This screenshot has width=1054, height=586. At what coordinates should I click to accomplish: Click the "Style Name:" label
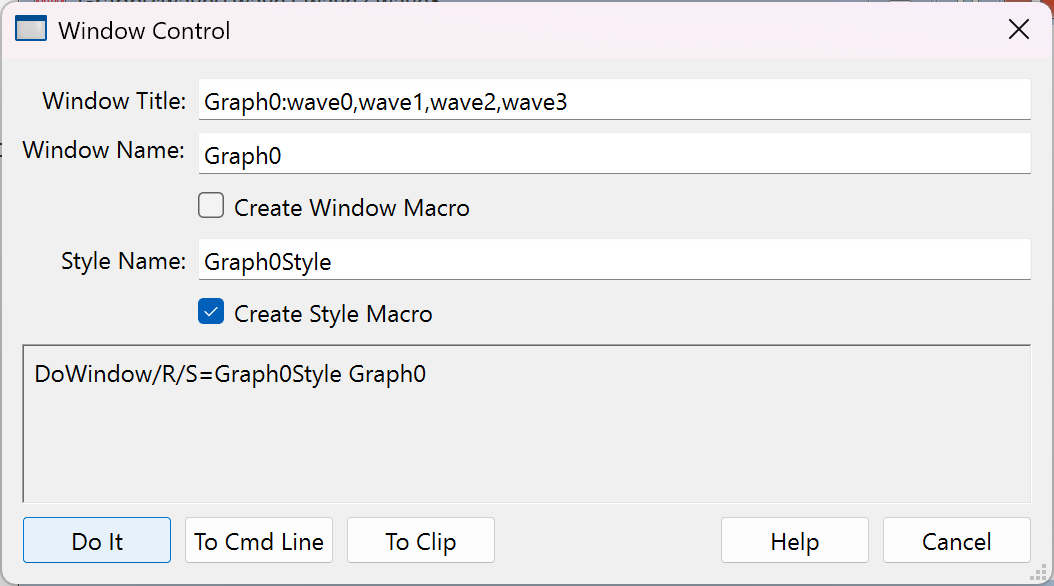[x=124, y=262]
